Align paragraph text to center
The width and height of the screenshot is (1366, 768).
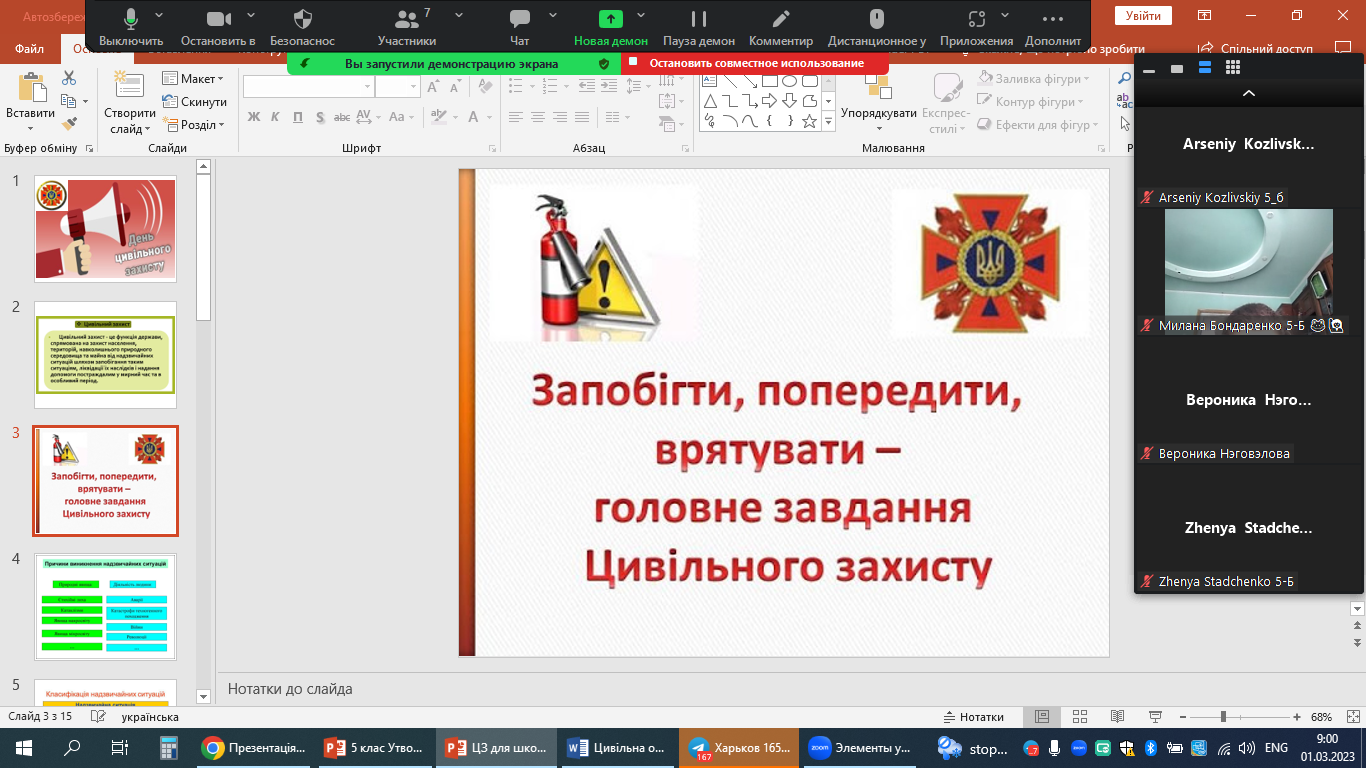click(538, 117)
